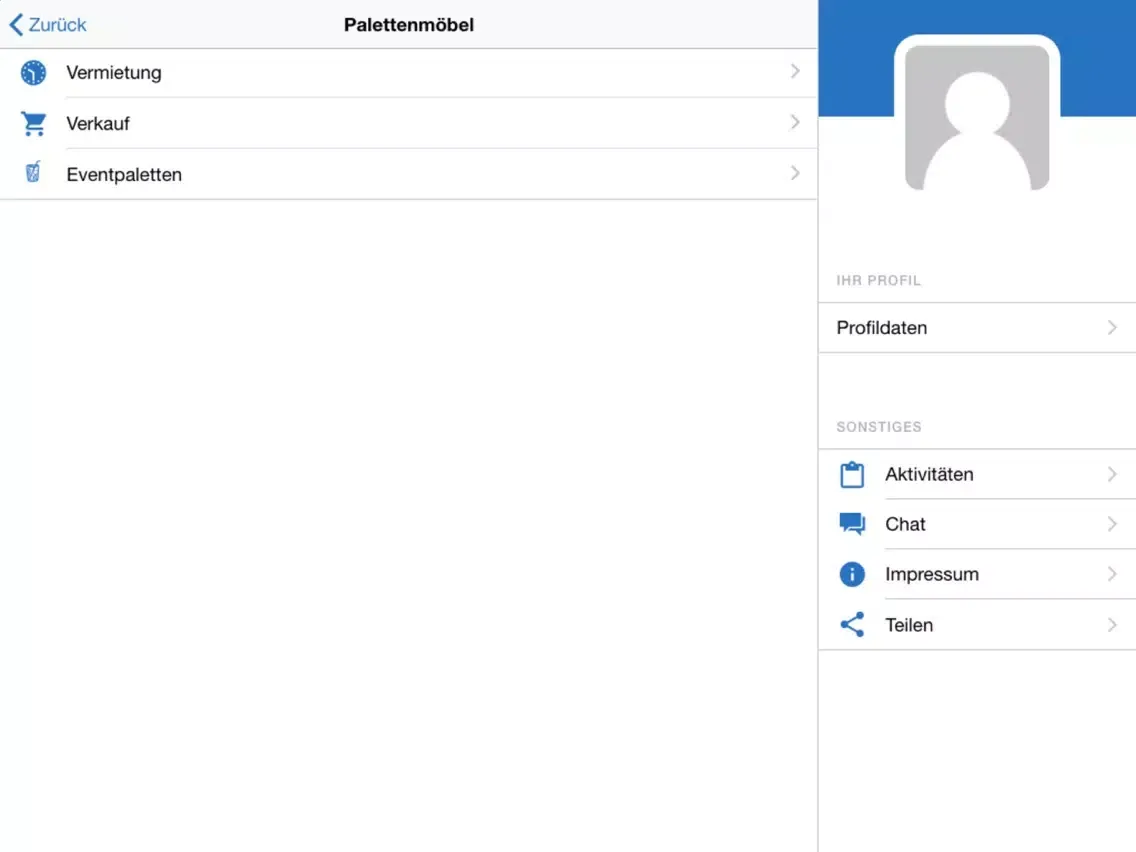Open Profildaten under Ihr Profil
The image size is (1136, 852).
pyautogui.click(x=977, y=327)
